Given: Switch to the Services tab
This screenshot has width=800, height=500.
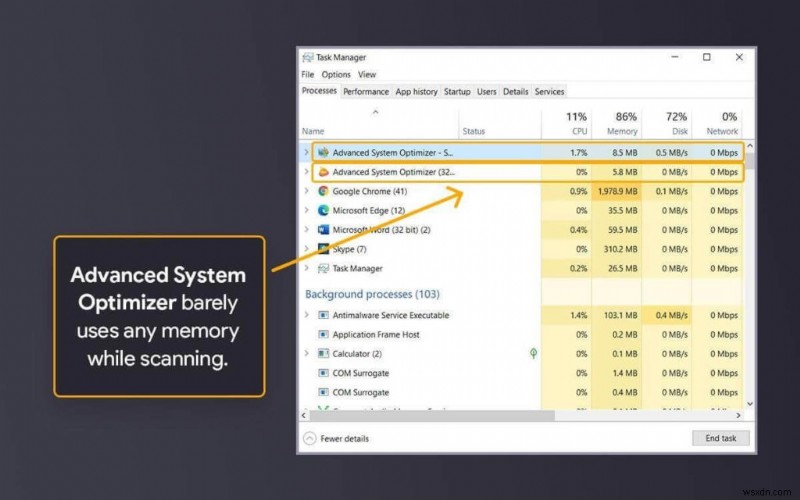Looking at the screenshot, I should coord(549,92).
